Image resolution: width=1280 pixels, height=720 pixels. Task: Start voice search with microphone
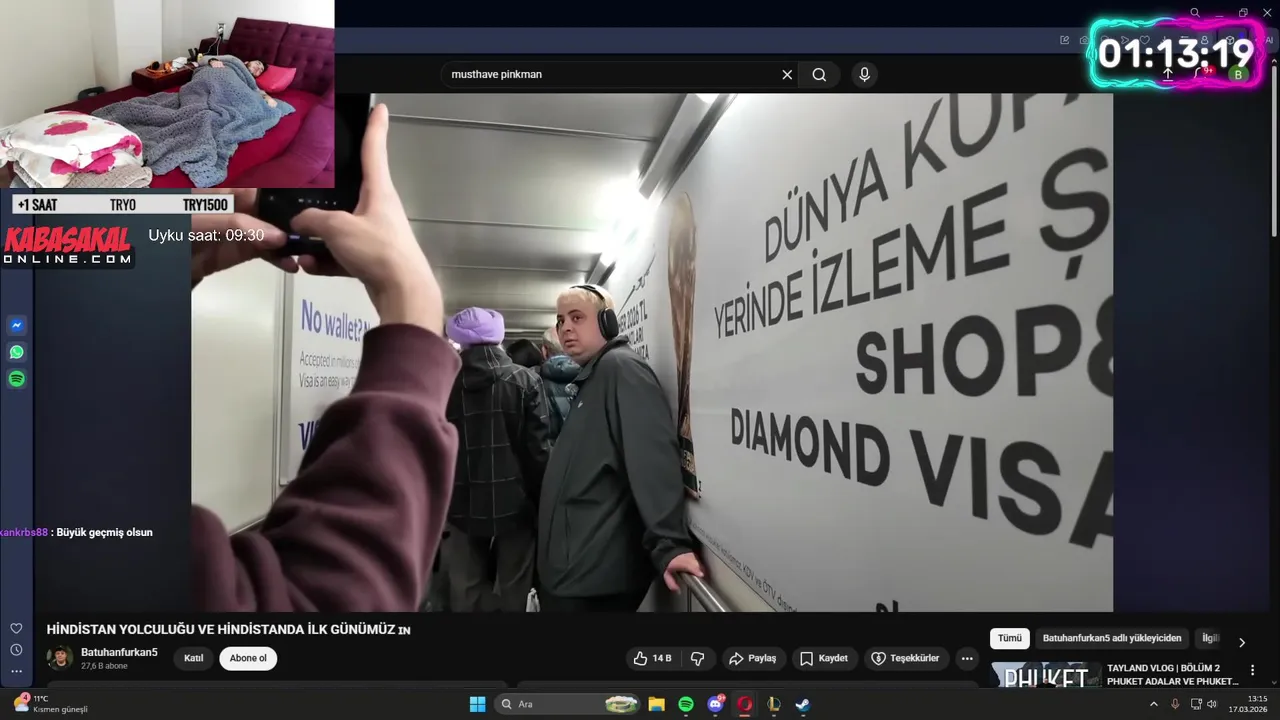point(865,75)
